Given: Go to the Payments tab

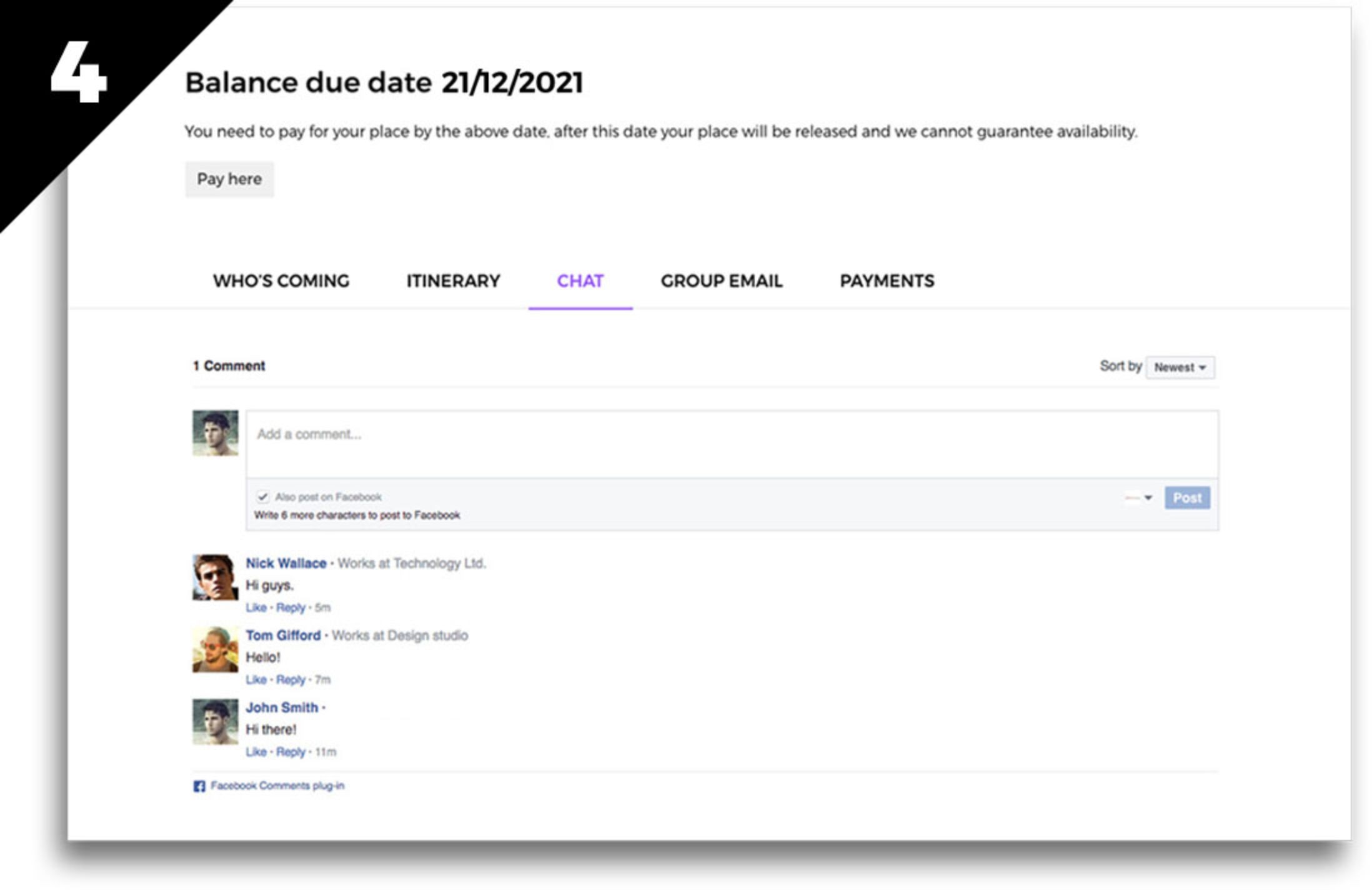Looking at the screenshot, I should click(887, 281).
